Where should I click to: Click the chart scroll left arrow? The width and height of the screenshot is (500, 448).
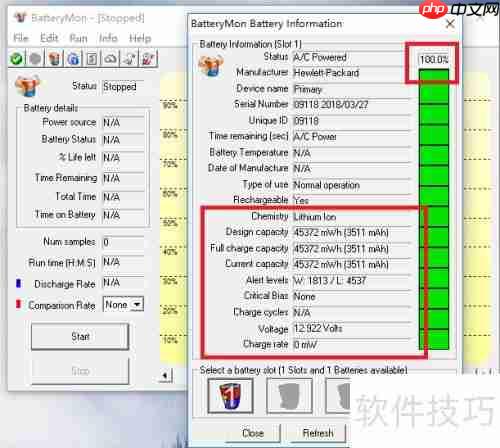click(165, 376)
